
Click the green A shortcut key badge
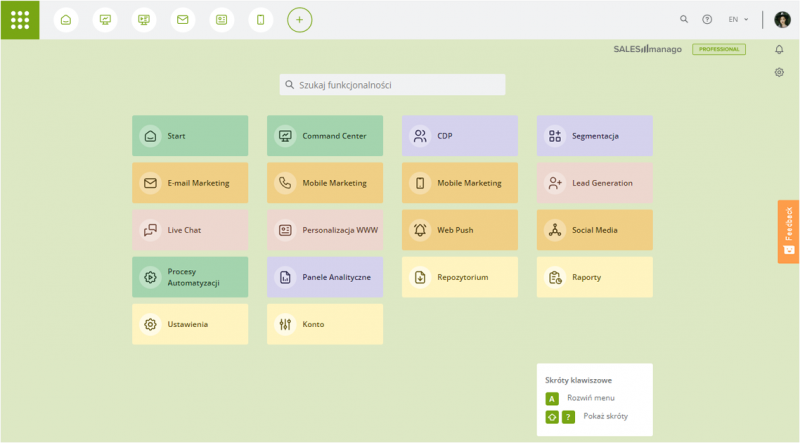(552, 399)
